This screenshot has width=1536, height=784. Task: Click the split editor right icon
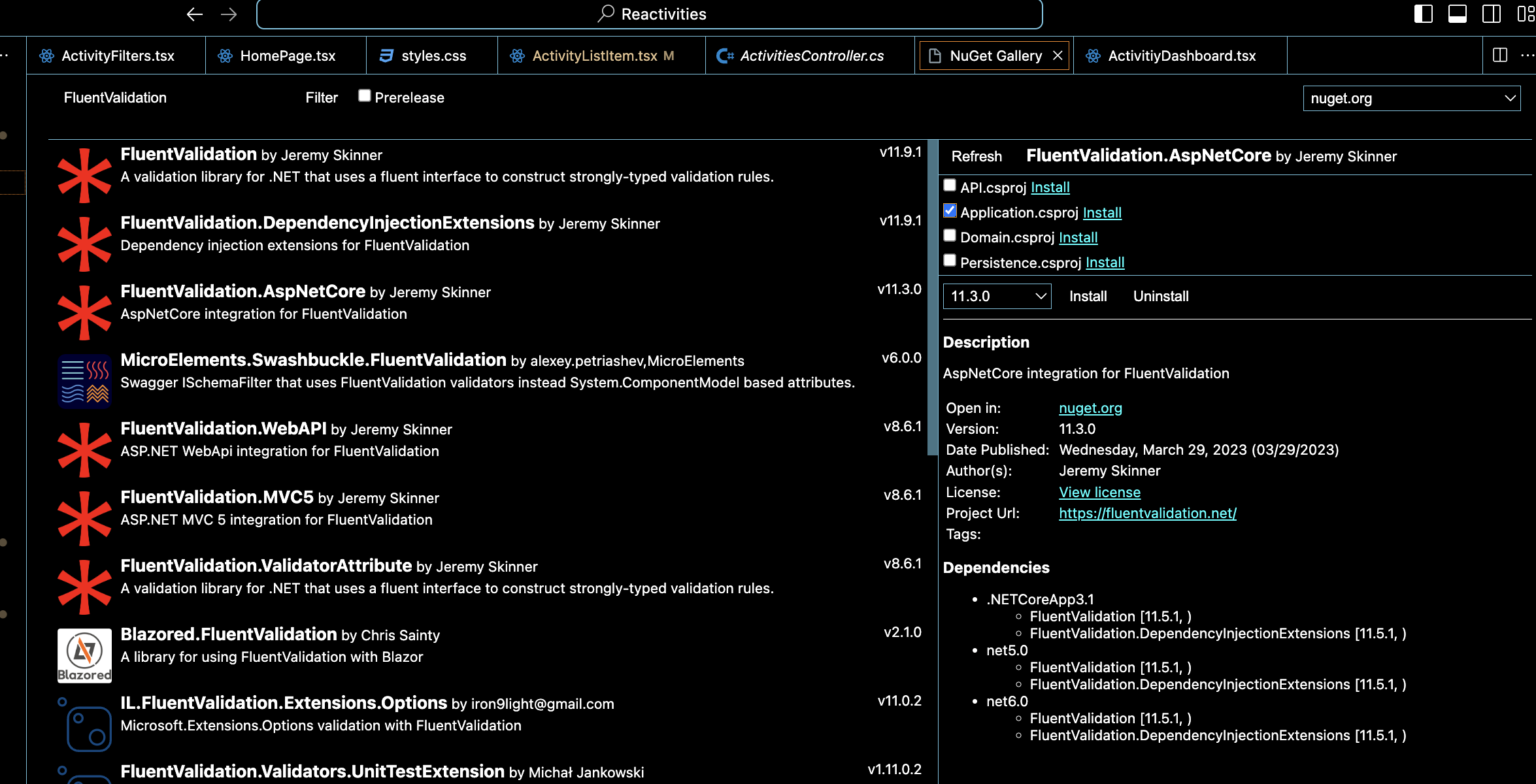pos(1500,56)
